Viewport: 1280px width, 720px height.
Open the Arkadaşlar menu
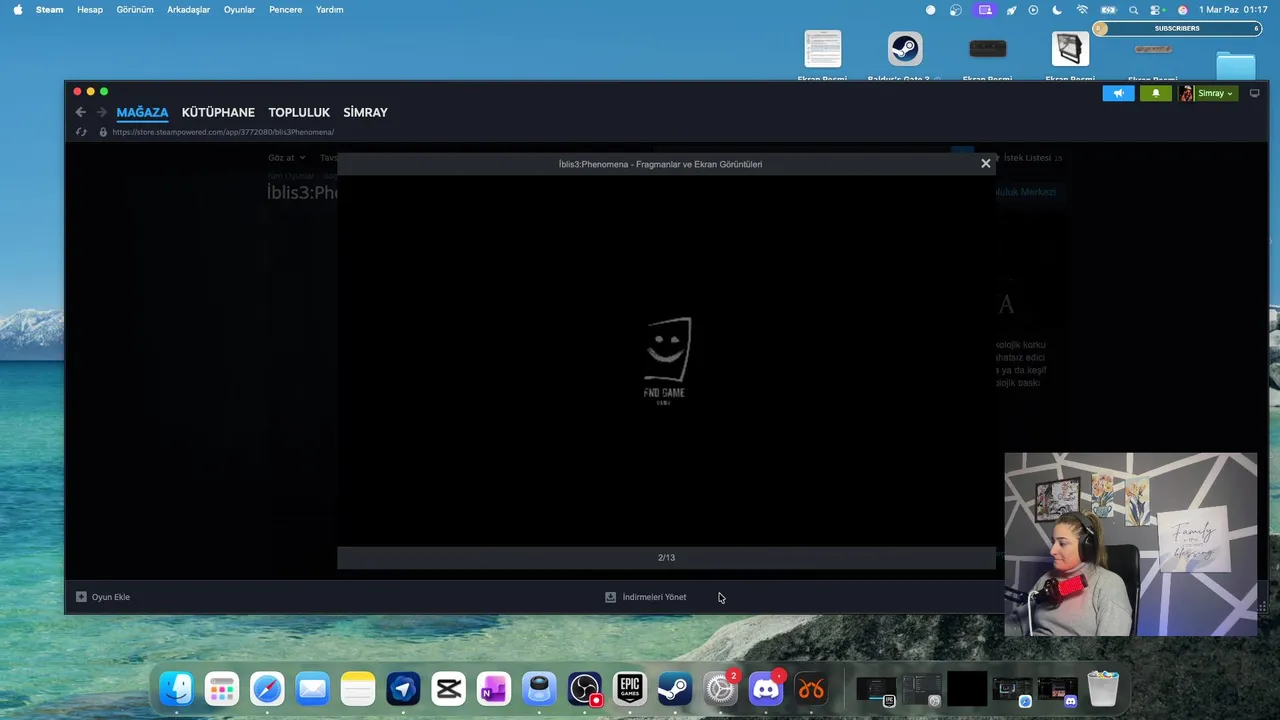pos(188,10)
